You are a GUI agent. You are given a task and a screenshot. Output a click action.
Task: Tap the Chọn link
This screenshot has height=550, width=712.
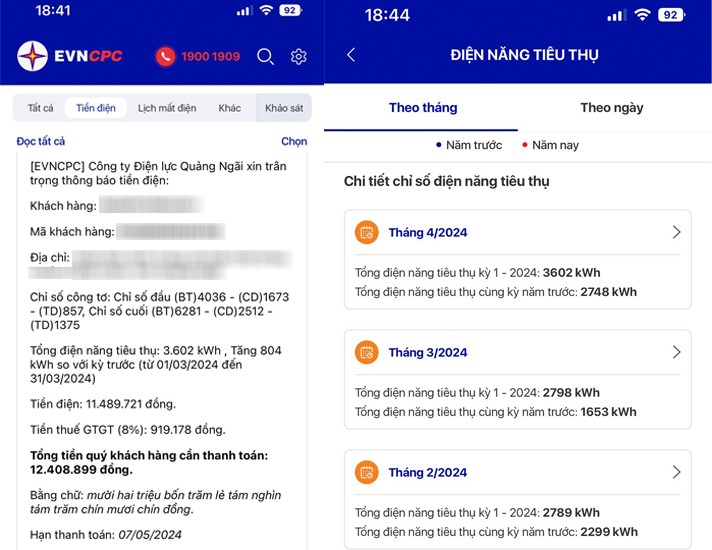pyautogui.click(x=294, y=142)
